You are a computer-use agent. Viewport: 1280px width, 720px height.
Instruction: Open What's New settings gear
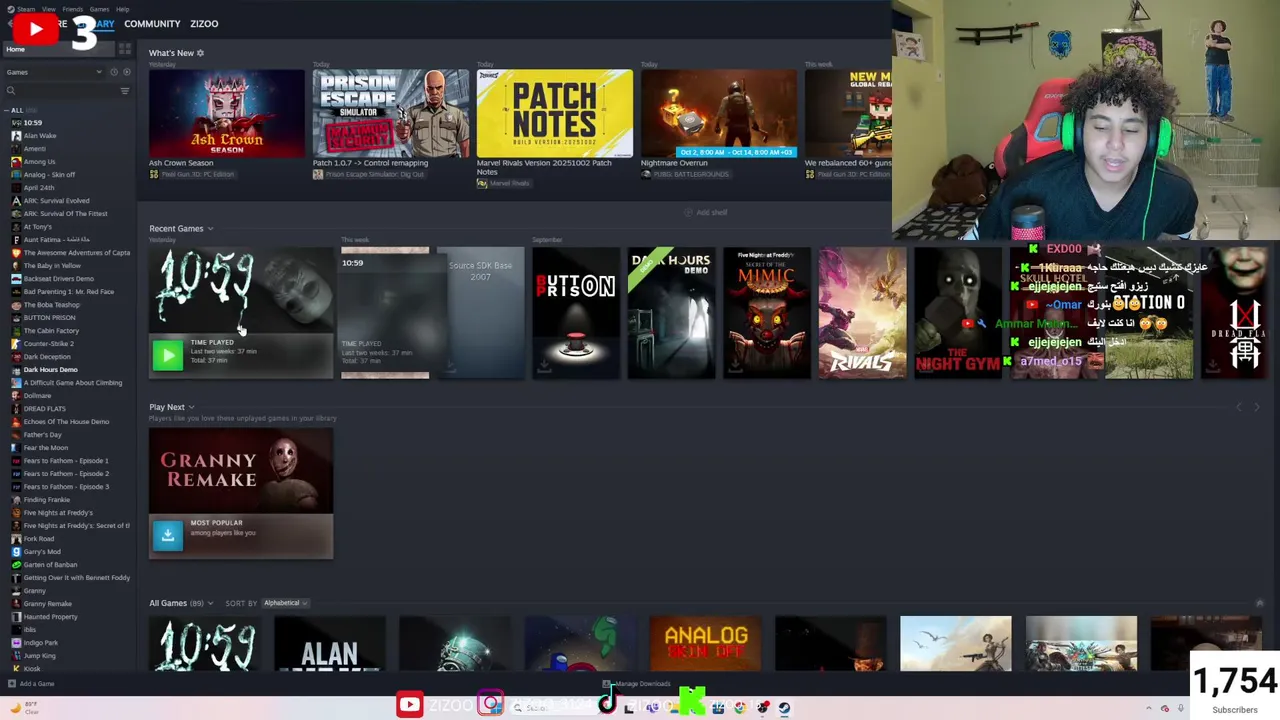[x=200, y=53]
